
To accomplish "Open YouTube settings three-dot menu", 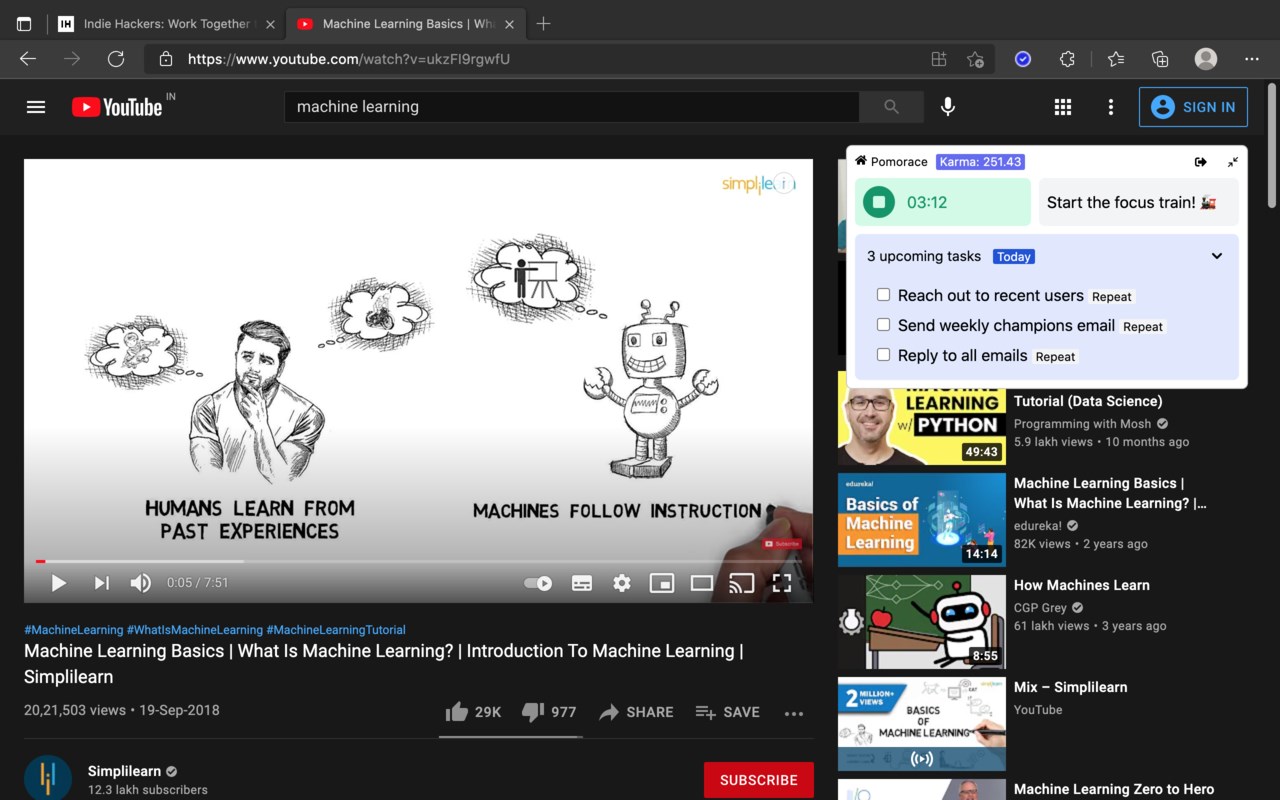I will [x=1110, y=107].
